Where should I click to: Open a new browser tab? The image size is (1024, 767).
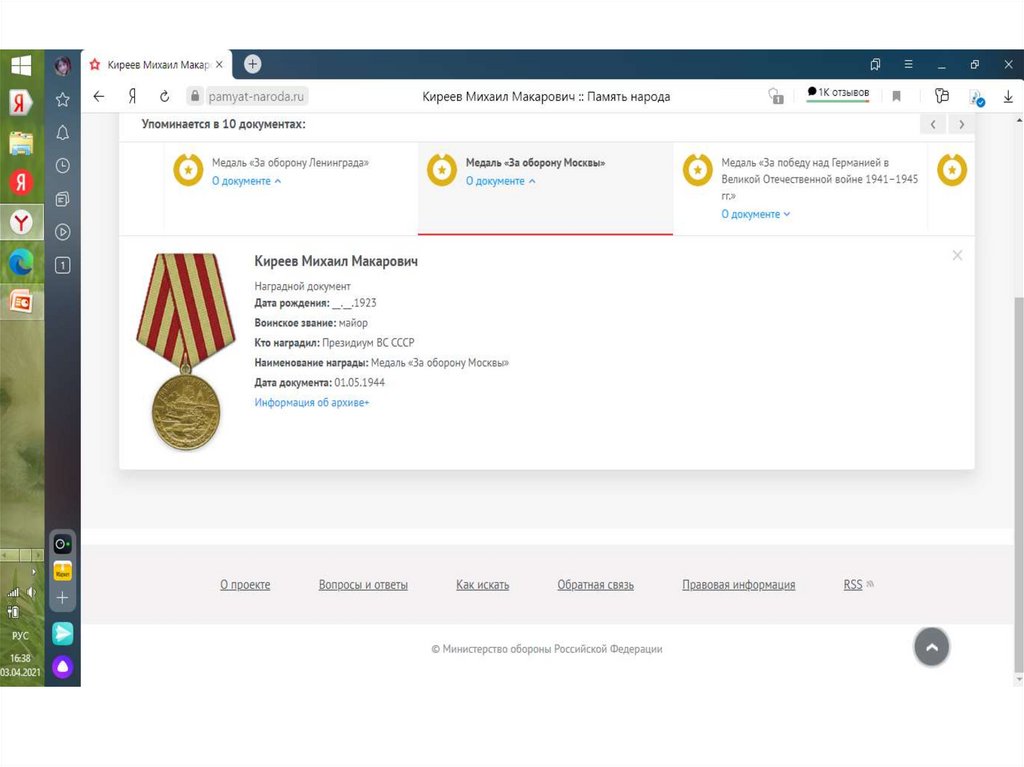tap(253, 64)
